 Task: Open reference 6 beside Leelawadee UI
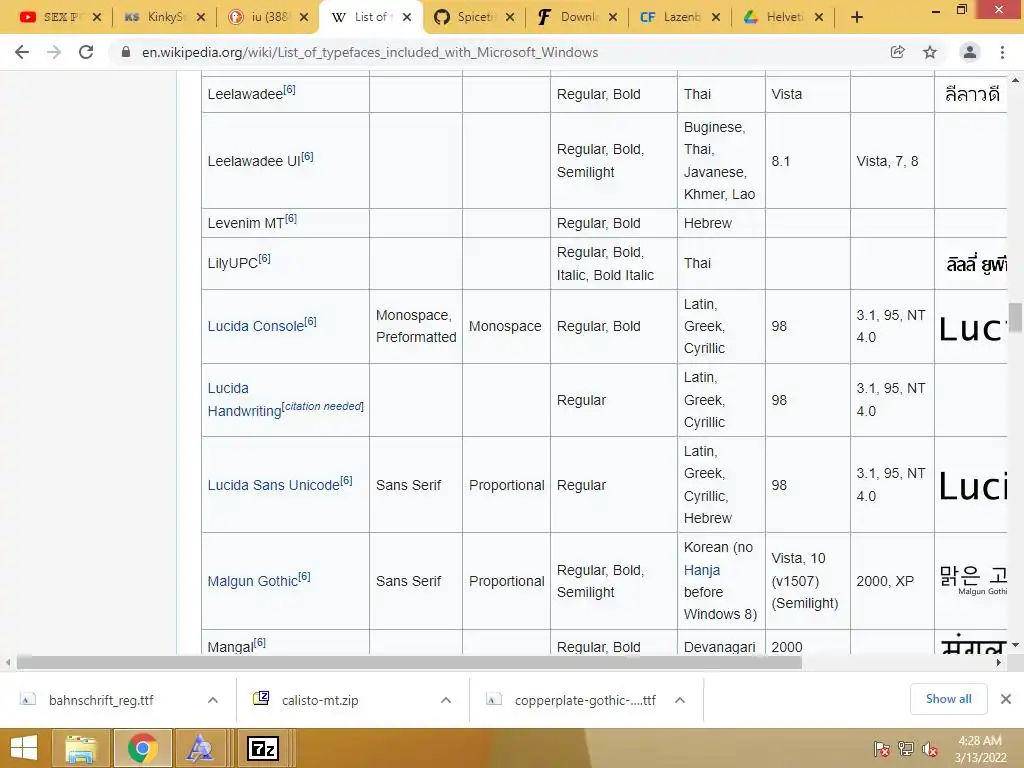coord(307,157)
